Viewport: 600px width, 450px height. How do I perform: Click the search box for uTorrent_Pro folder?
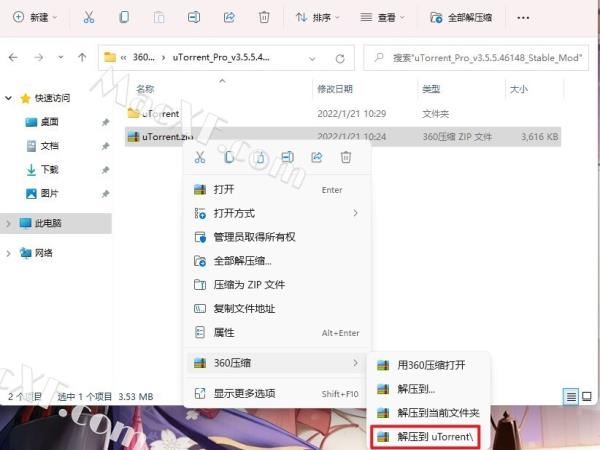[476, 58]
